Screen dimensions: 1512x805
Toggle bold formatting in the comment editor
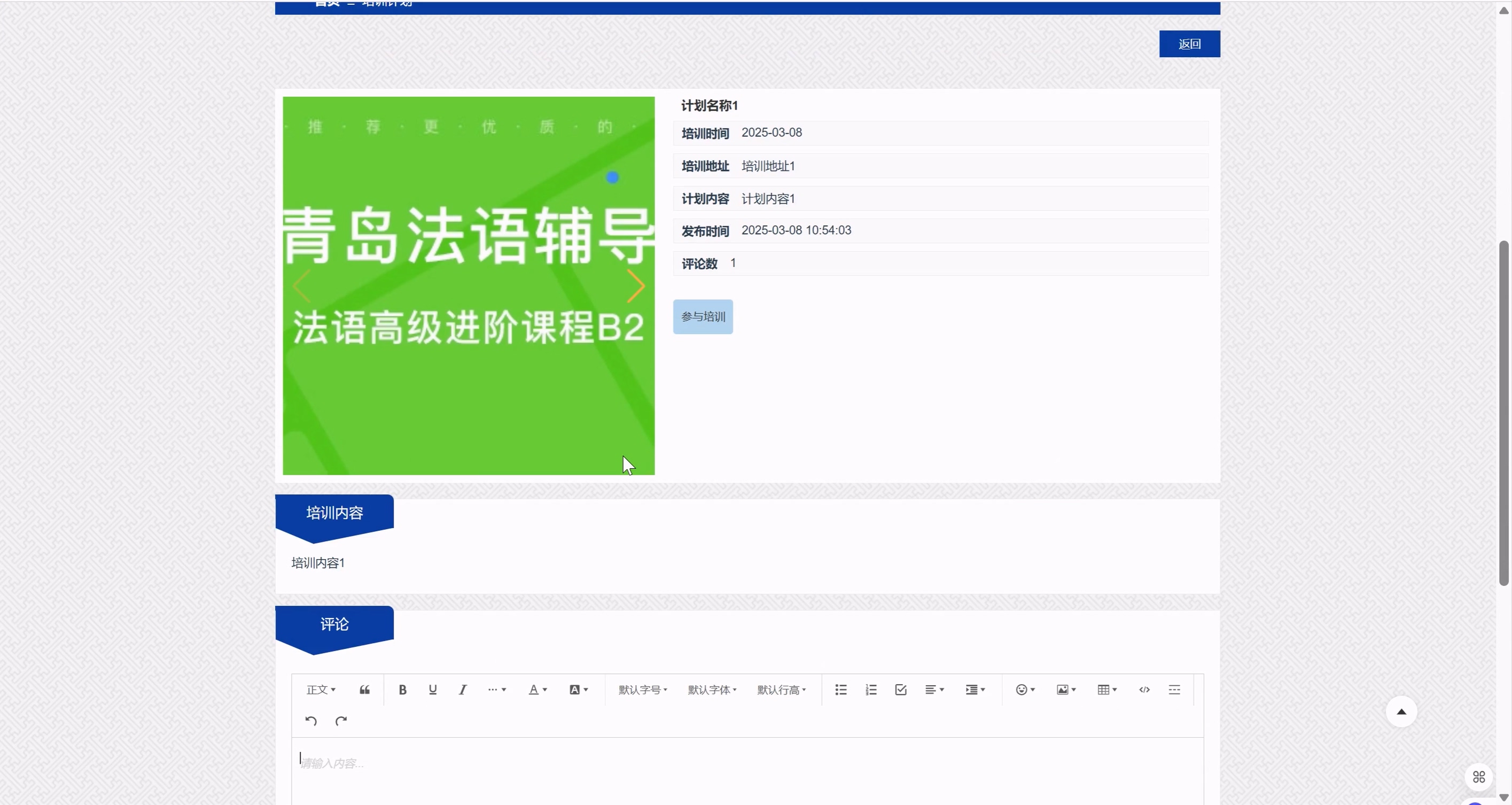tap(403, 690)
